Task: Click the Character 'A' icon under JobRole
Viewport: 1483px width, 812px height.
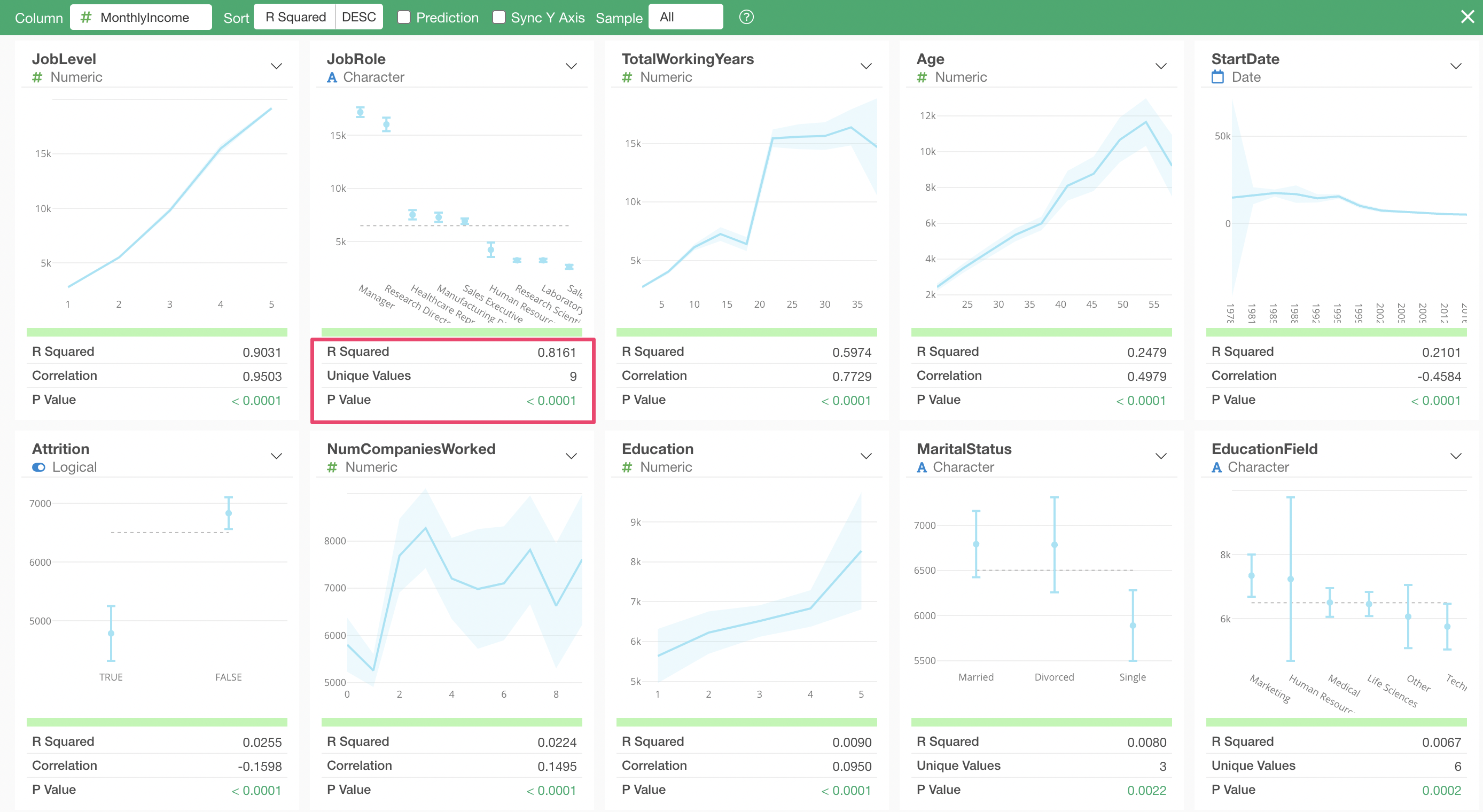Action: pos(332,77)
